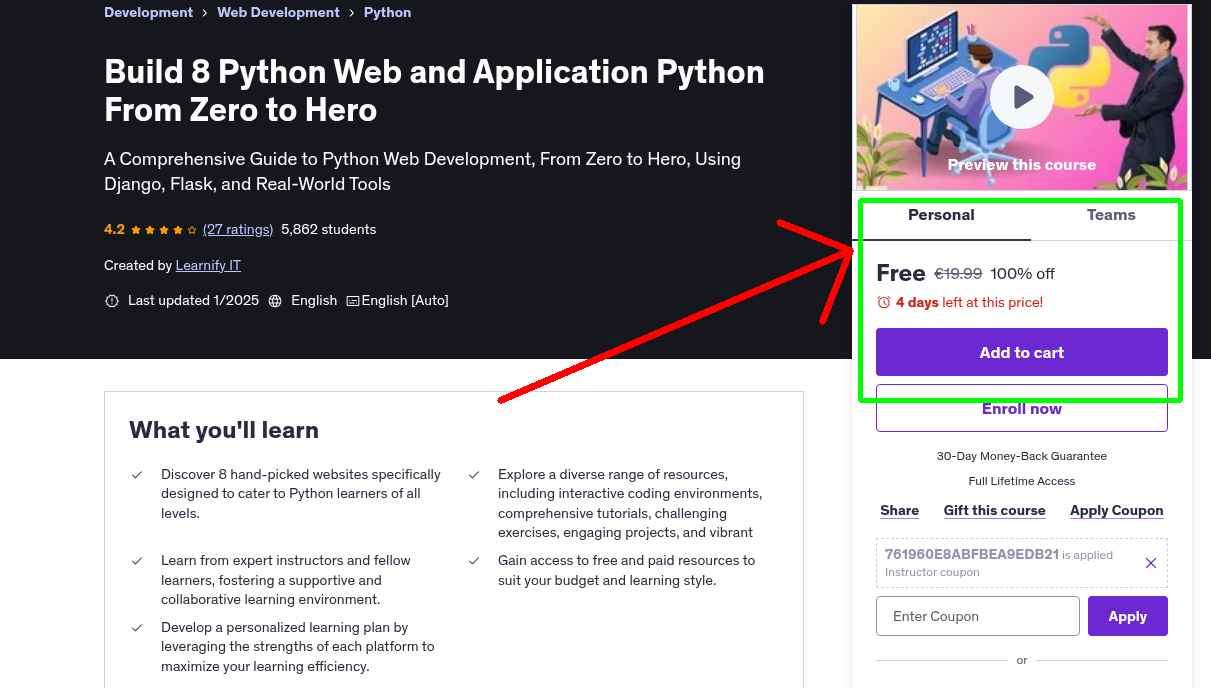The height and width of the screenshot is (688, 1211).
Task: Click the 'What you'll learn' heading
Action: [224, 430]
